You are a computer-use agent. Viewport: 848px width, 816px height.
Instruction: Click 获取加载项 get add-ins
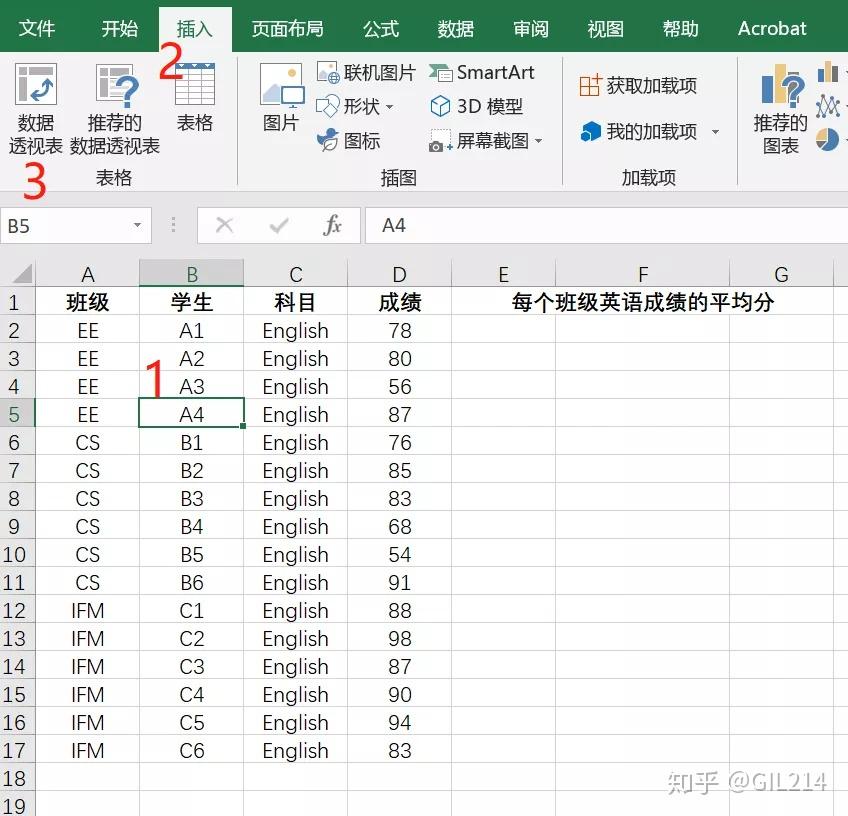coord(638,85)
